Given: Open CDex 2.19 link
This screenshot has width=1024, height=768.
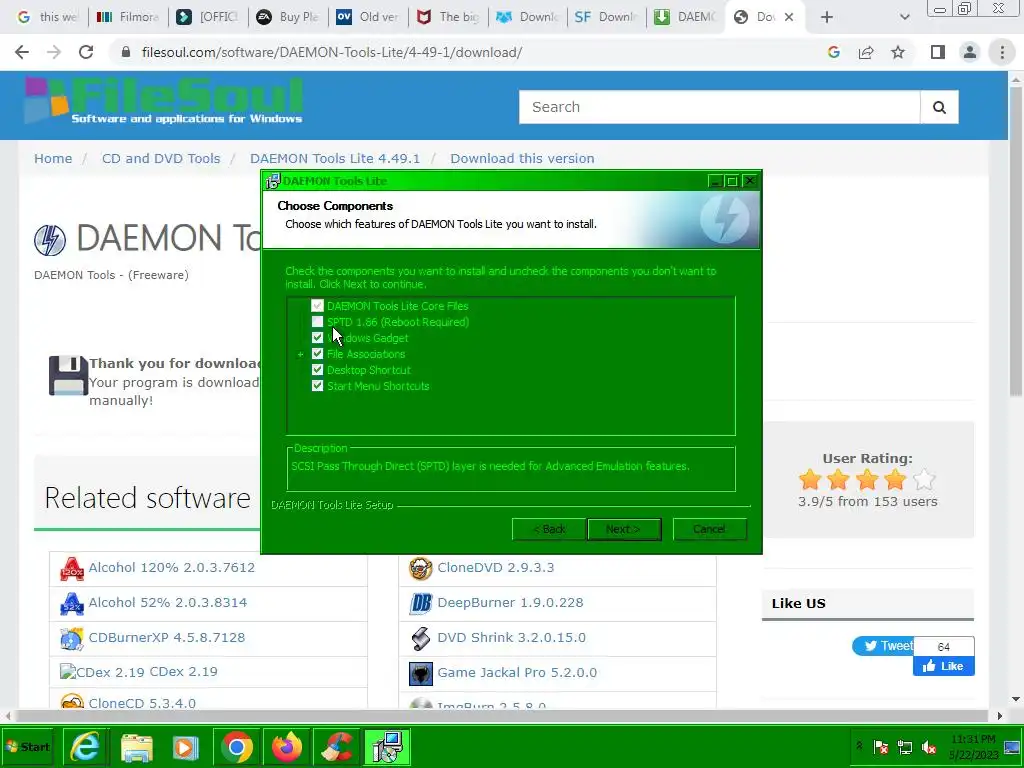Looking at the screenshot, I should click(x=184, y=672).
